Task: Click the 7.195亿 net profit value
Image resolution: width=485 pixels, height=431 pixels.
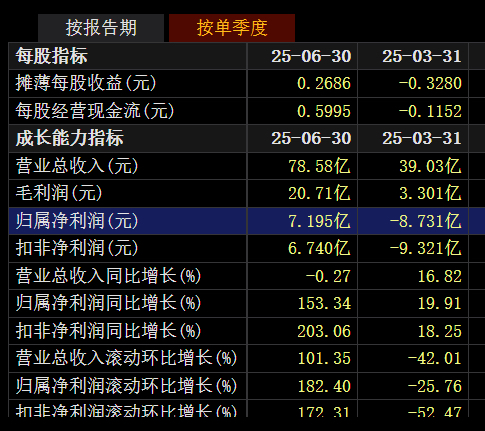Action: point(319,221)
